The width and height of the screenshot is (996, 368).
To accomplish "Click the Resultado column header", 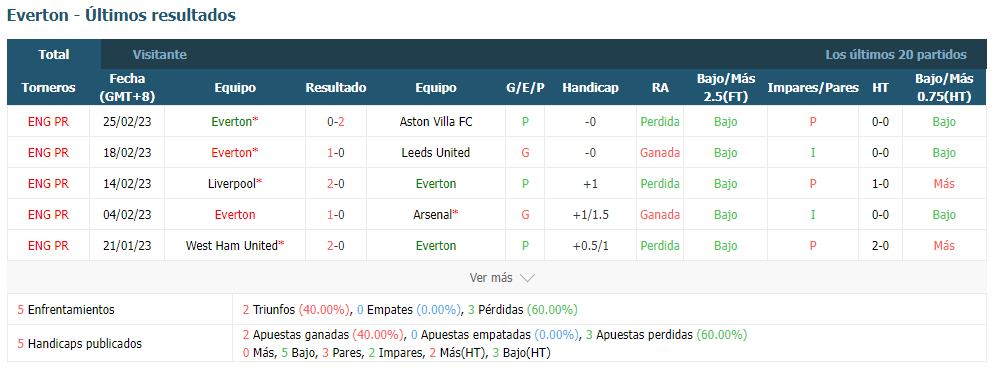I will tap(336, 88).
